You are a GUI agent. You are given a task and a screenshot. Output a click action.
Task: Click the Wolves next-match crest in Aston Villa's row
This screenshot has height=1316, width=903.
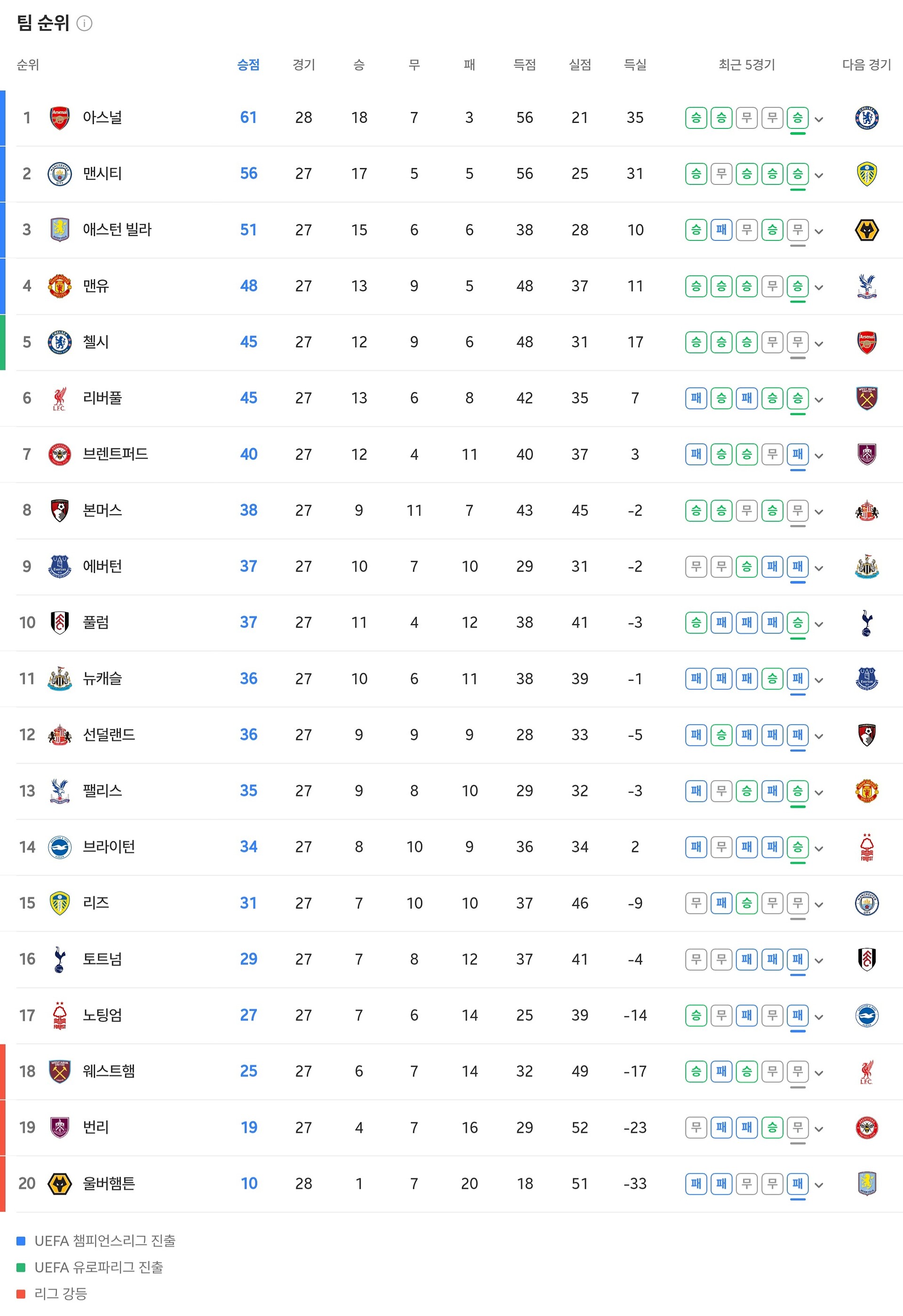tap(866, 230)
